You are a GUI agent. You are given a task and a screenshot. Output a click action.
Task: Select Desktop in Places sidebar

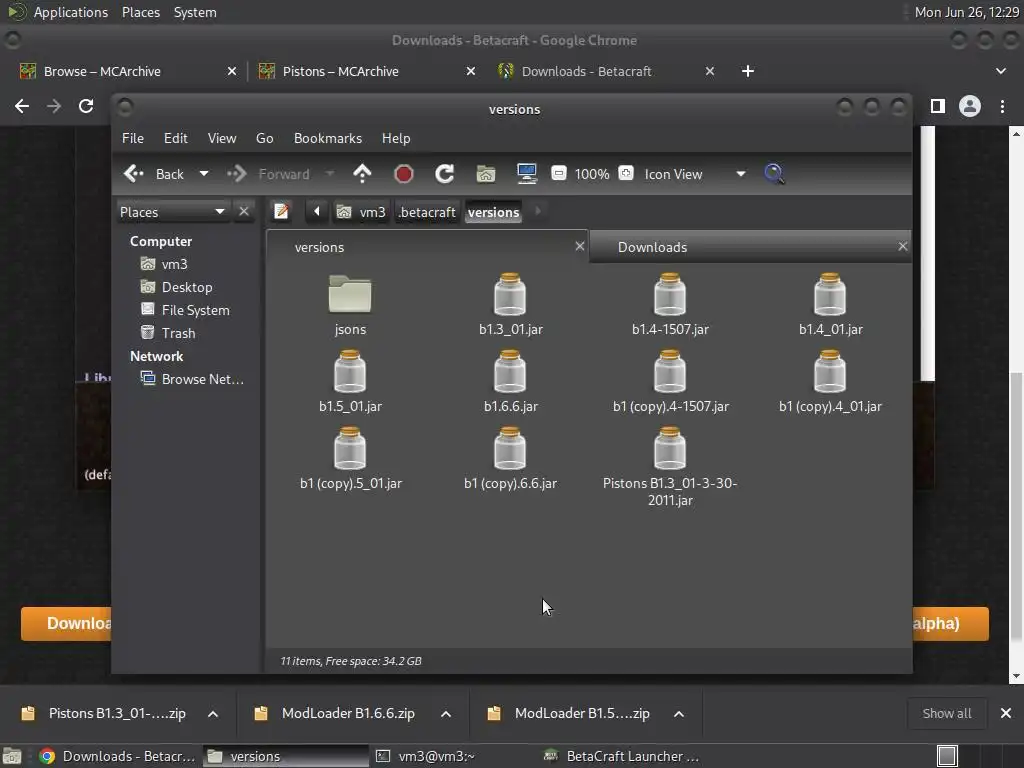187,287
